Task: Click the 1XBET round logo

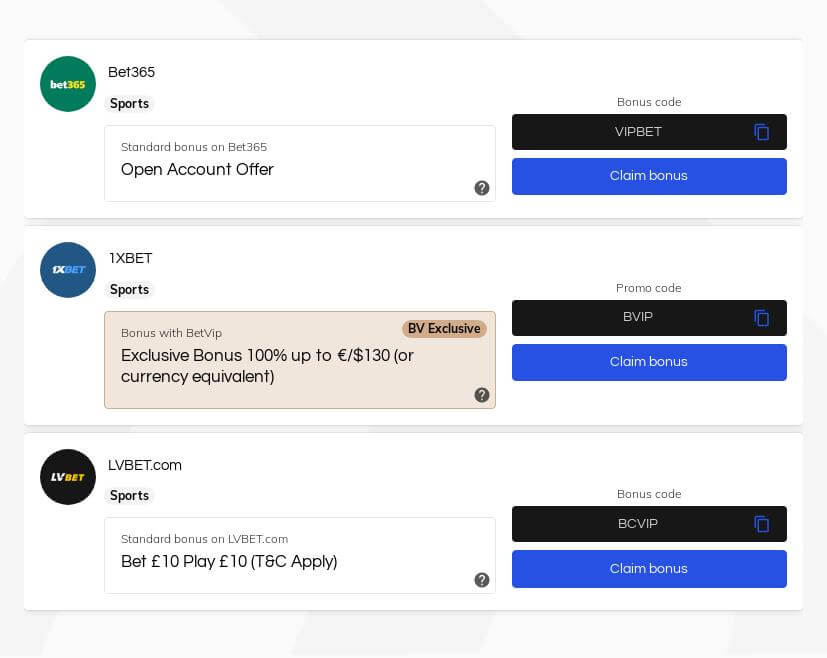Action: click(x=68, y=270)
